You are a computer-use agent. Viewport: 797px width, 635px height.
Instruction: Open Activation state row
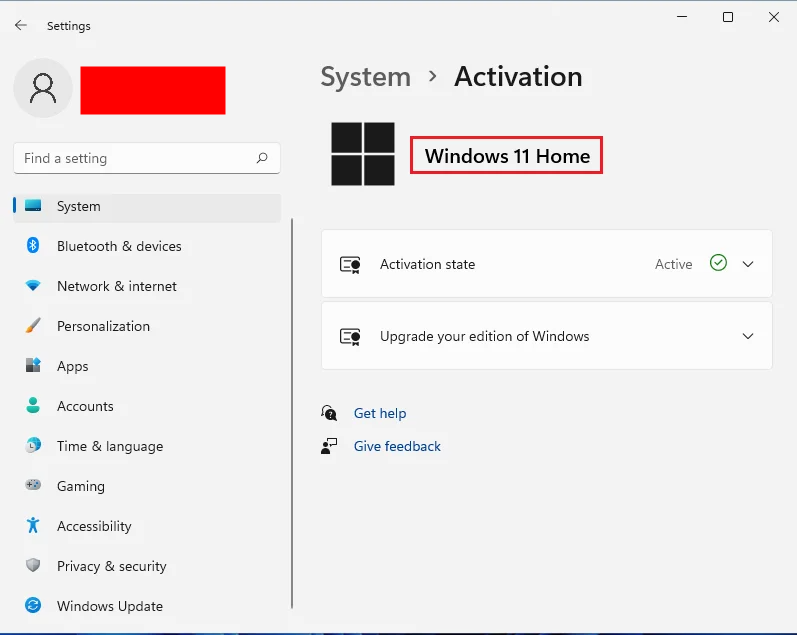[547, 263]
